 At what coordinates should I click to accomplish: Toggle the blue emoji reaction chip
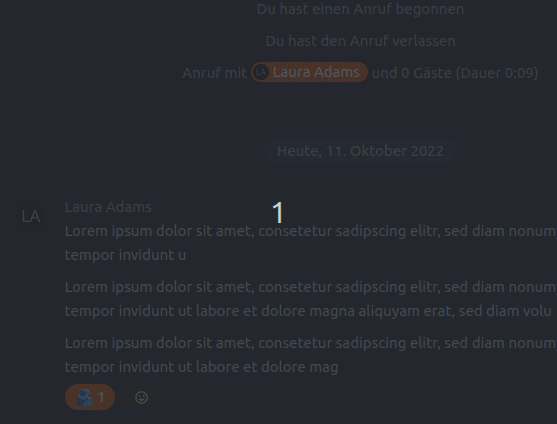[90, 397]
